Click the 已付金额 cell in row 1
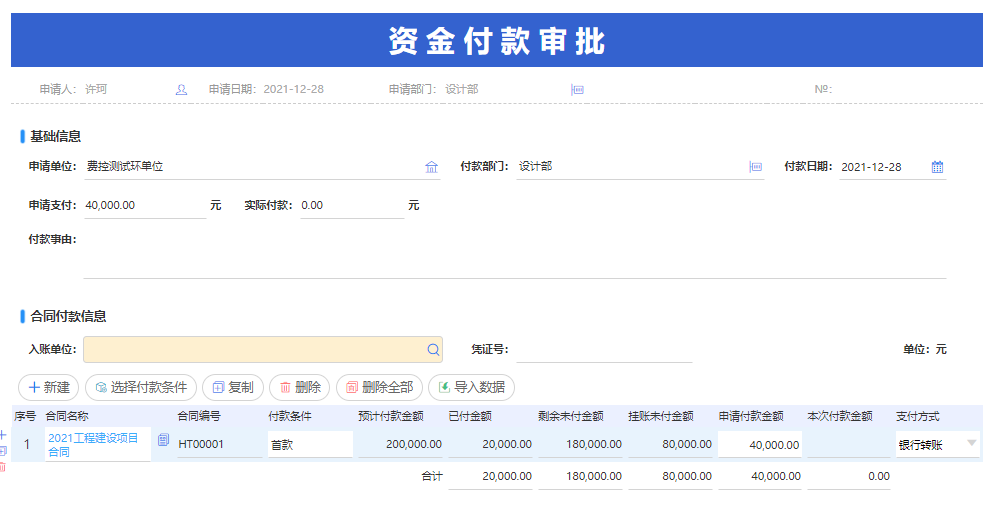 tap(490, 444)
